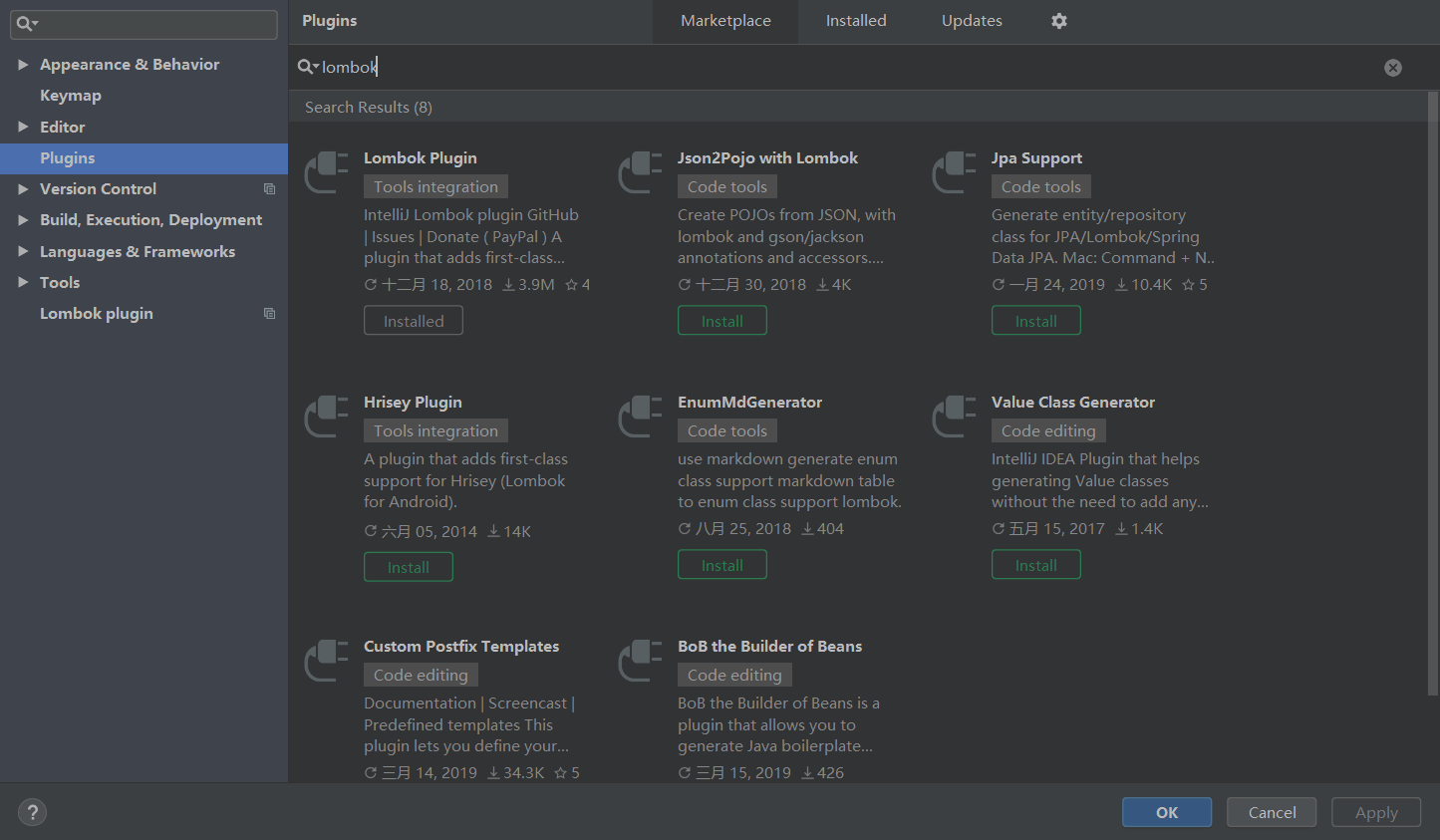Click the star rating of Lombok Plugin
The height and width of the screenshot is (840, 1440).
click(578, 285)
